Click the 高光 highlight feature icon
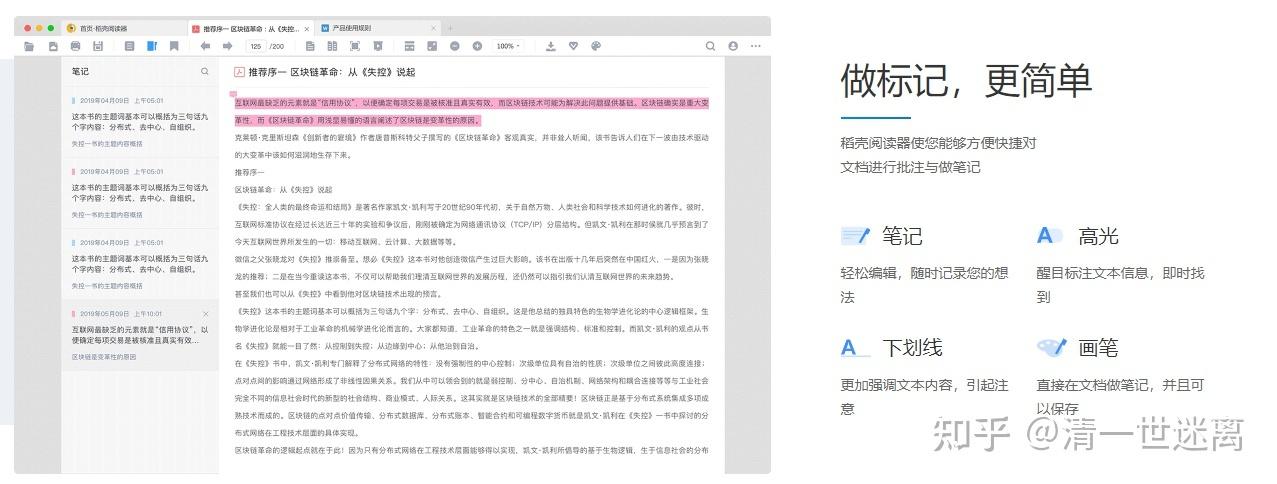Viewport: 1277px width, 484px height. (x=1049, y=236)
